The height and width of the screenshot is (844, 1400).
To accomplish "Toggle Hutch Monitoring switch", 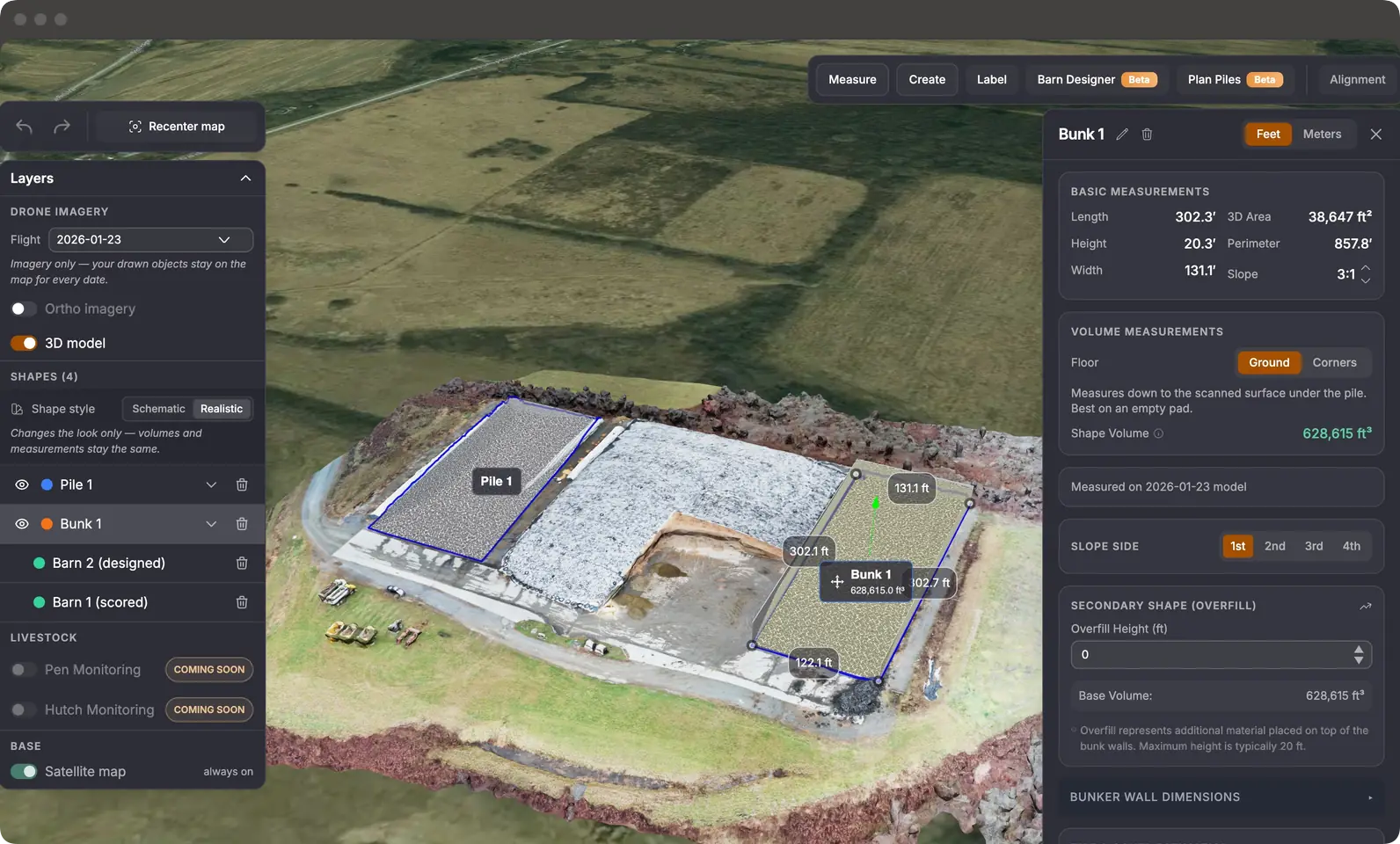I will pyautogui.click(x=24, y=709).
